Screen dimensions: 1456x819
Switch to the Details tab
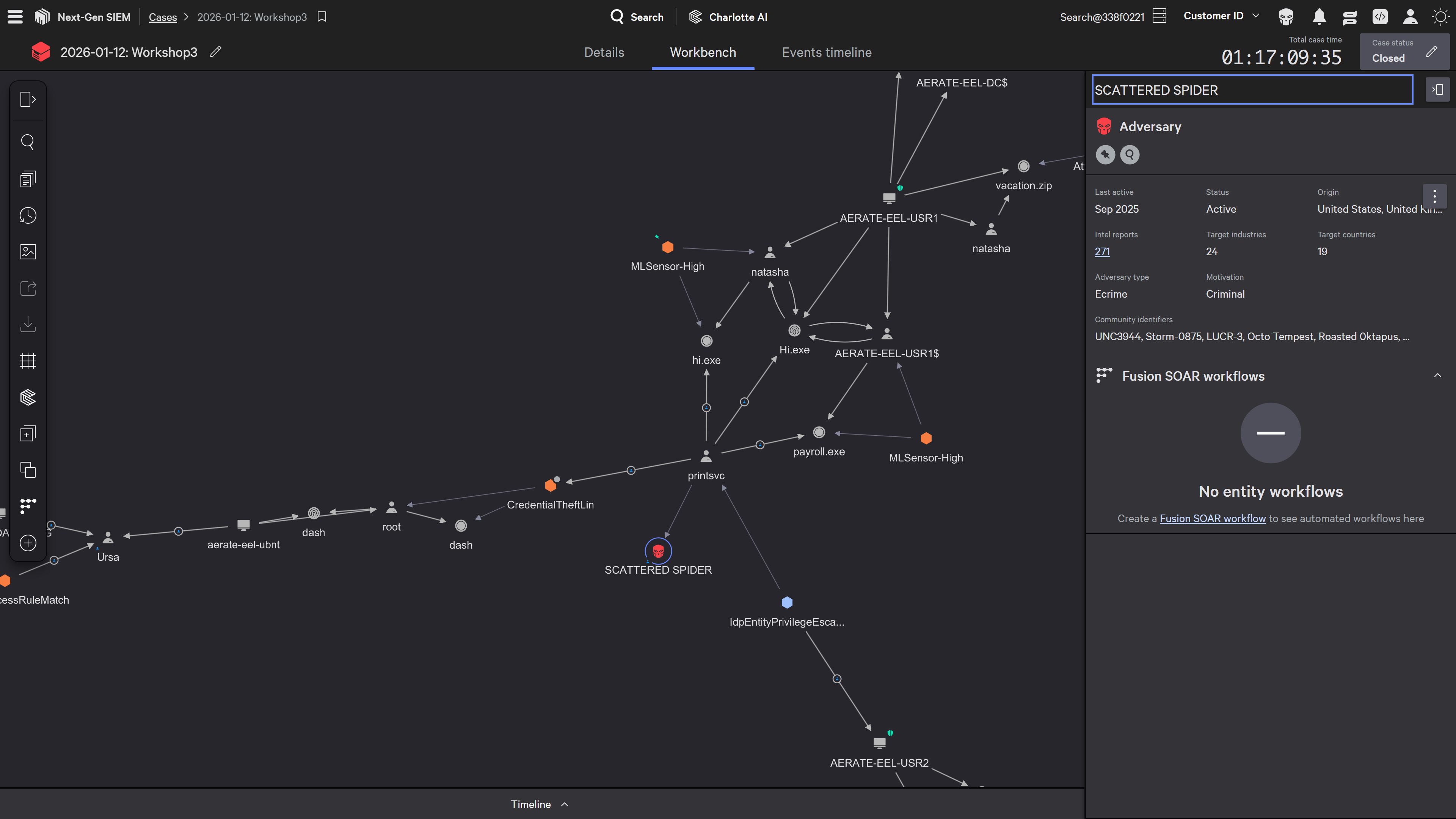click(604, 52)
